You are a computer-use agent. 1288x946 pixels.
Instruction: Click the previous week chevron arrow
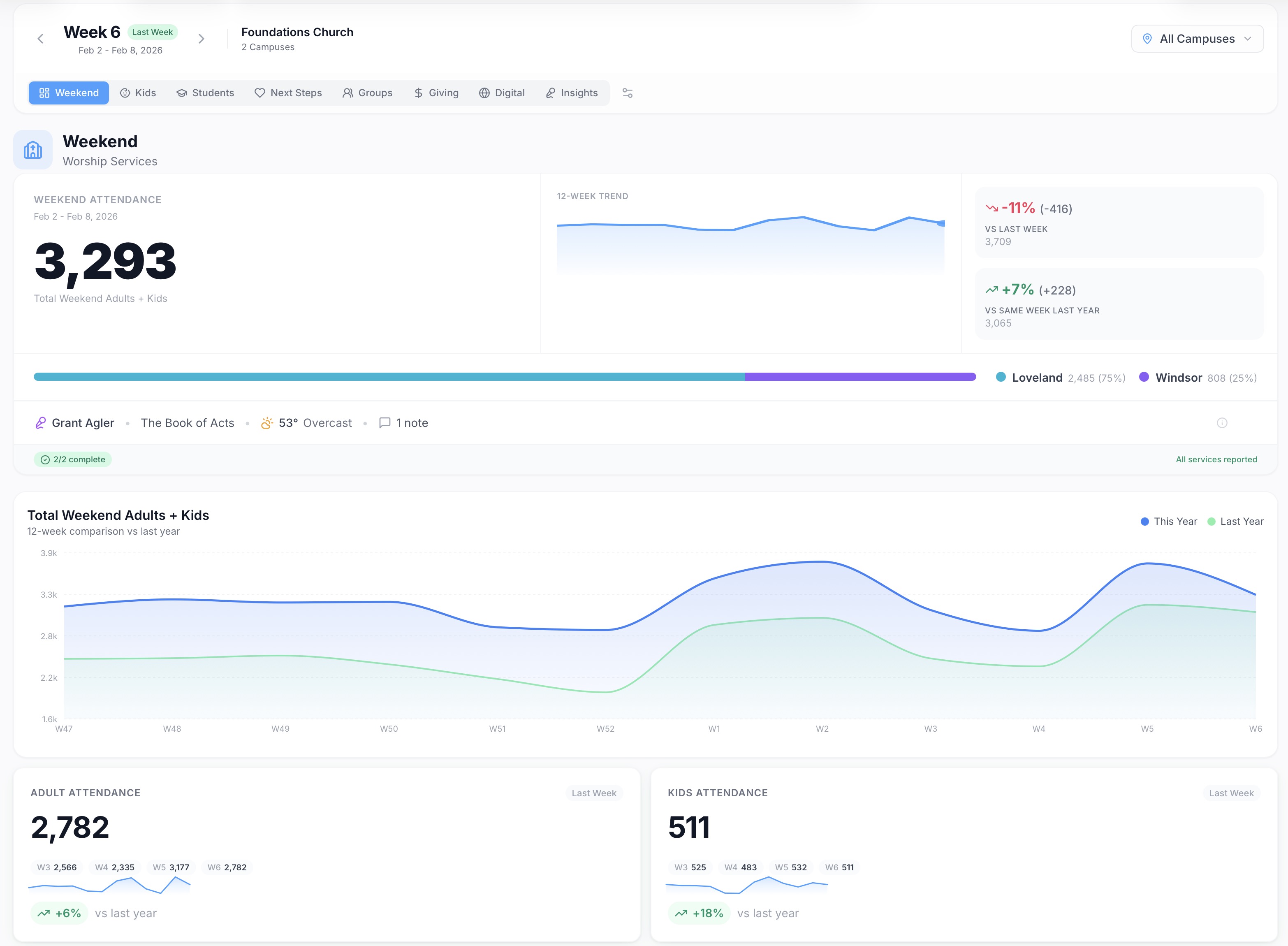click(x=40, y=38)
